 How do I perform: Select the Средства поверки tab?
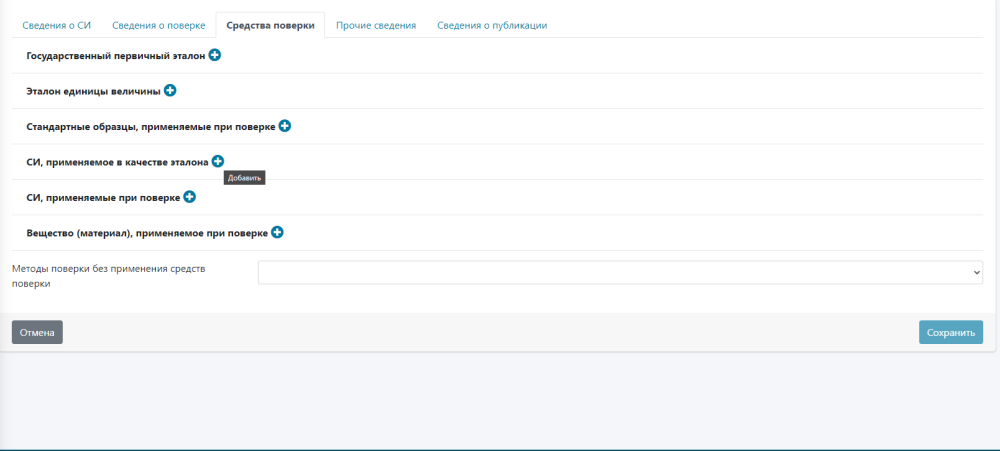pos(271,25)
